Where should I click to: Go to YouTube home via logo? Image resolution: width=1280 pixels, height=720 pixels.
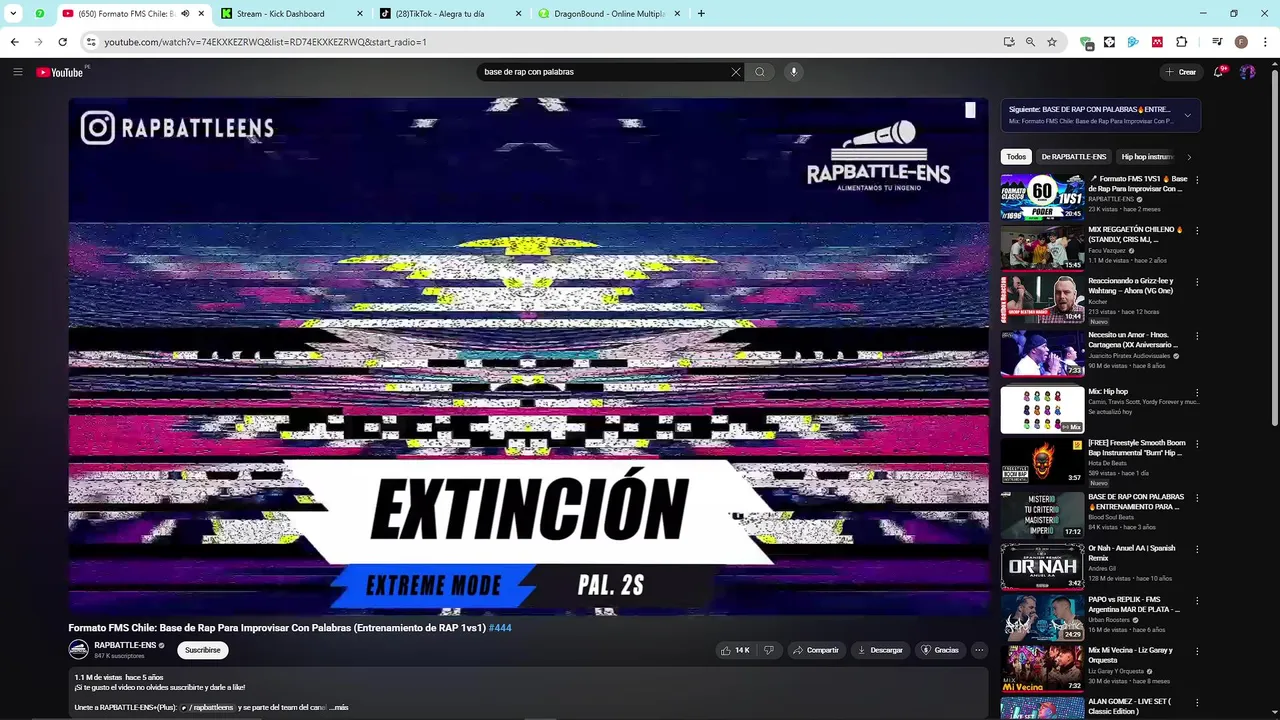tap(61, 72)
